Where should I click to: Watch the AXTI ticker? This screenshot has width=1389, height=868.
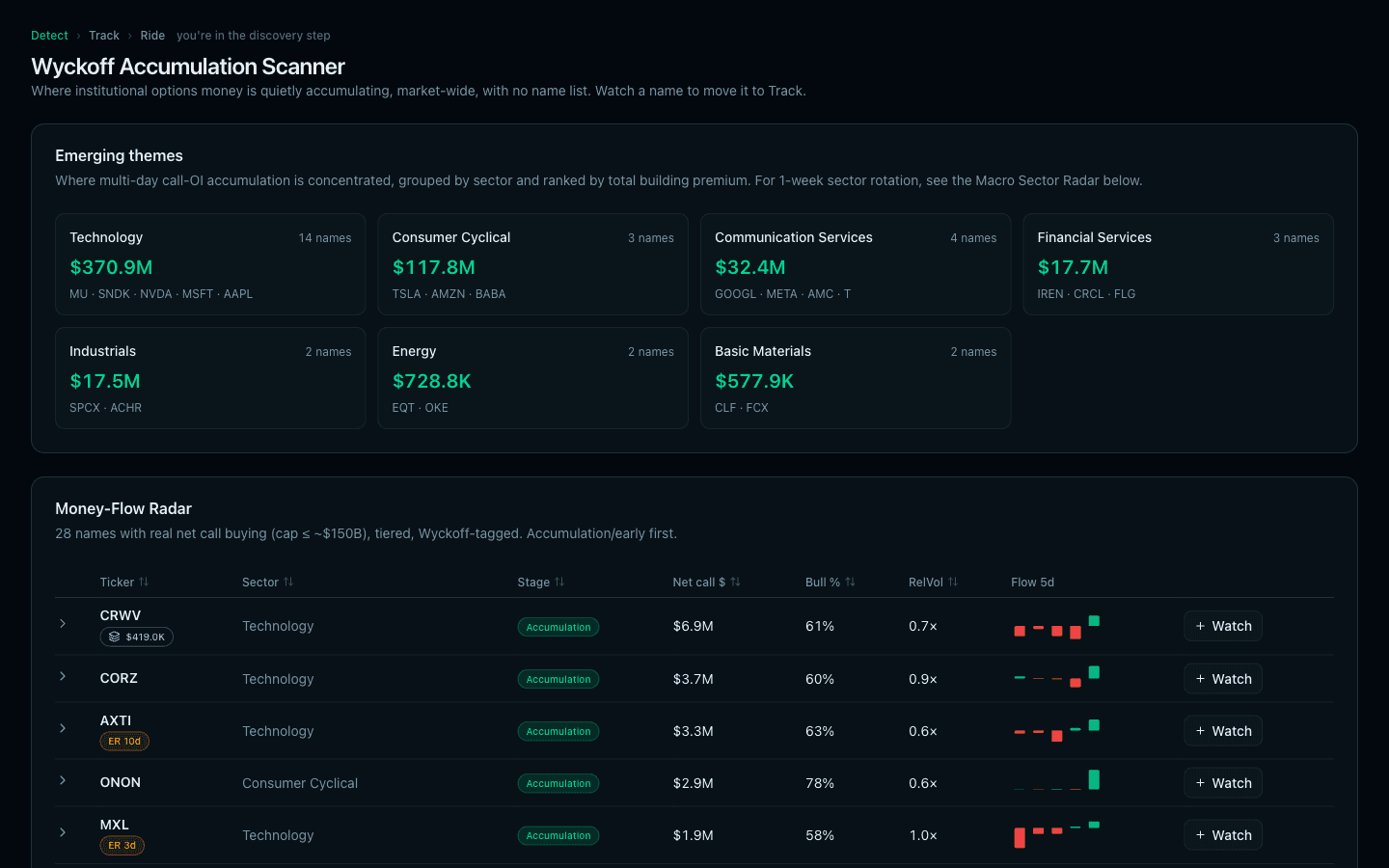coord(1223,731)
